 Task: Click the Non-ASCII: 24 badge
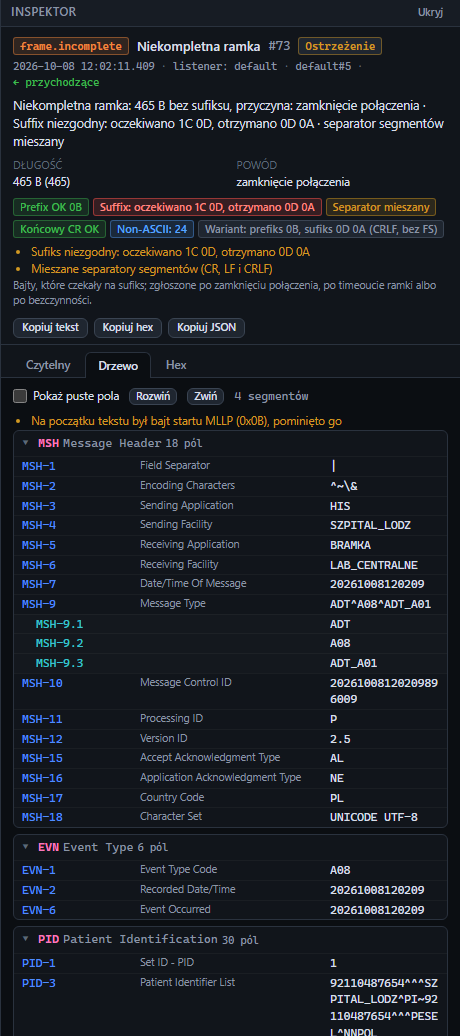tap(152, 229)
